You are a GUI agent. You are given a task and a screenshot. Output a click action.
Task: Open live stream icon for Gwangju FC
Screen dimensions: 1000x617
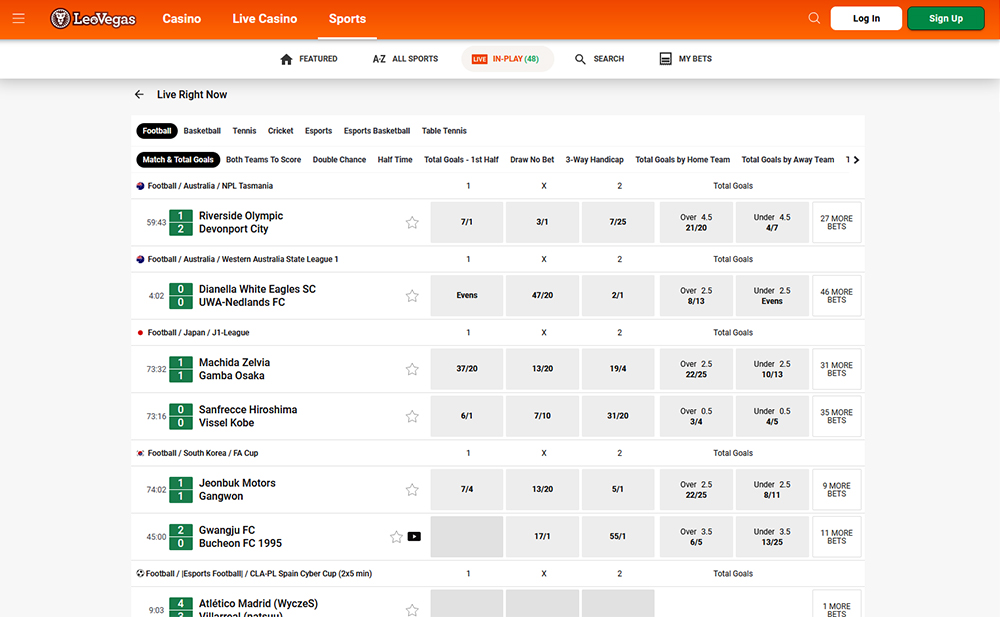coord(414,537)
